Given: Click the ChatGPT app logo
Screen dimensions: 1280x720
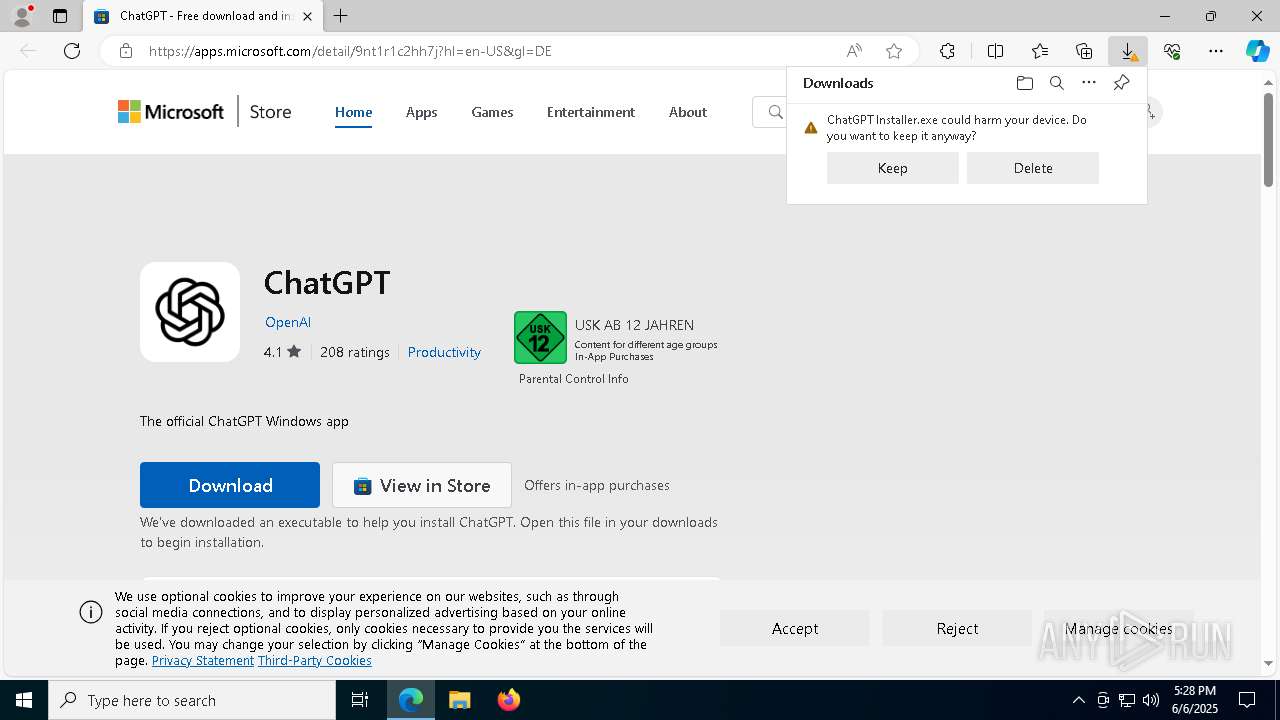Looking at the screenshot, I should click(190, 312).
